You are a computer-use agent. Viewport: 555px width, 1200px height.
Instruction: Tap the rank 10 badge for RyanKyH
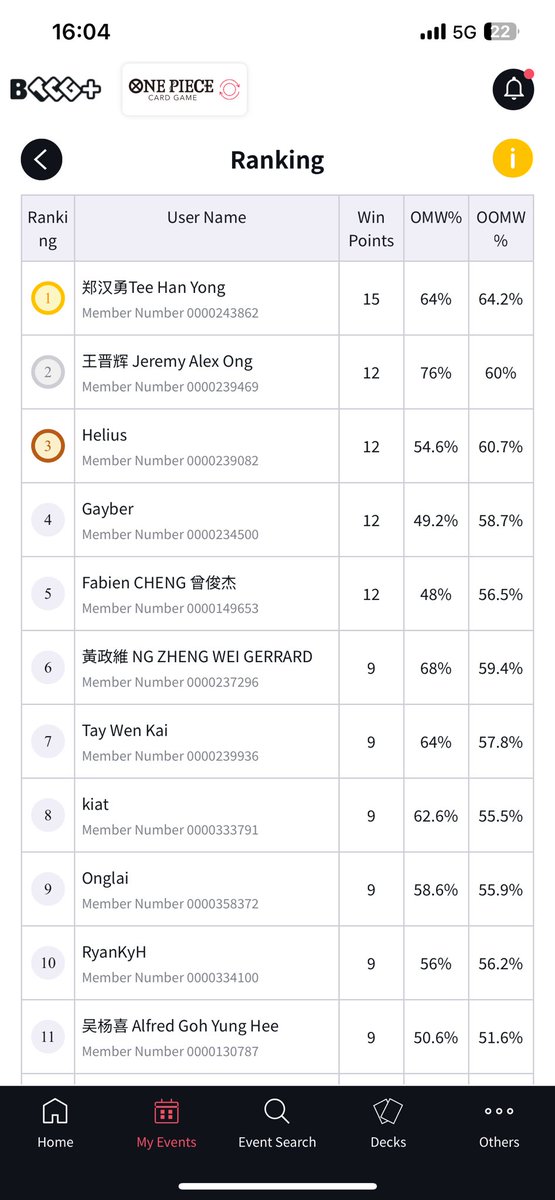[x=48, y=964]
